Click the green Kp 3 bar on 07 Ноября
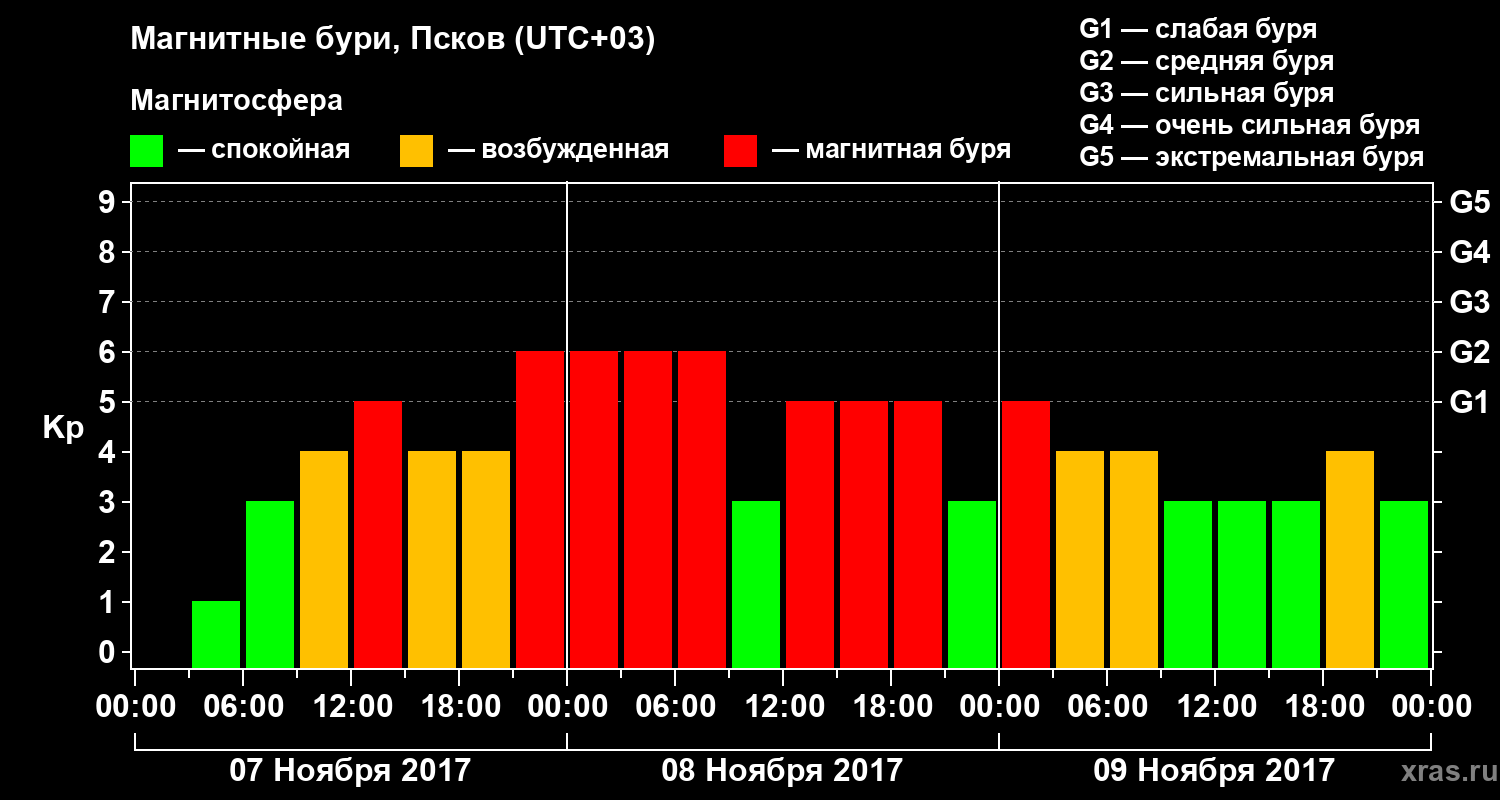 tap(270, 584)
